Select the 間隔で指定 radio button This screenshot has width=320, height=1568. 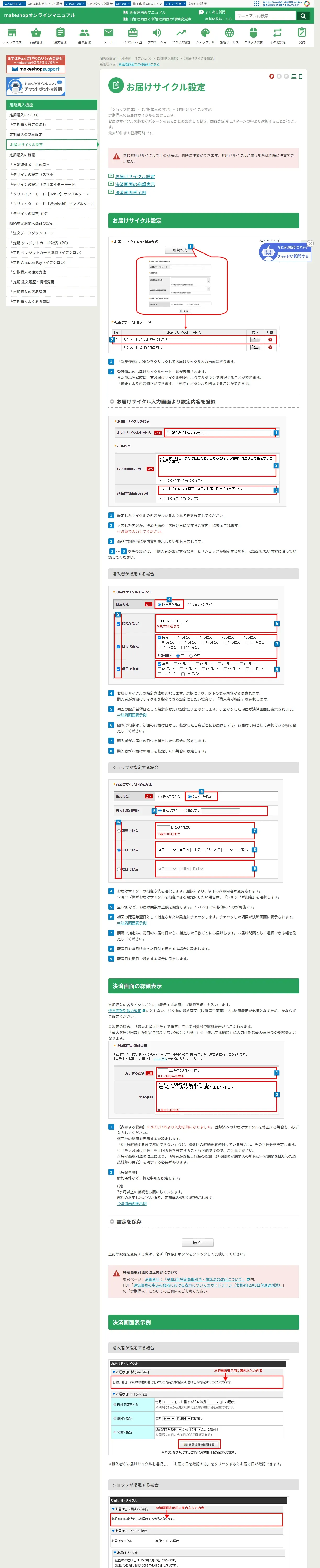pos(119,831)
